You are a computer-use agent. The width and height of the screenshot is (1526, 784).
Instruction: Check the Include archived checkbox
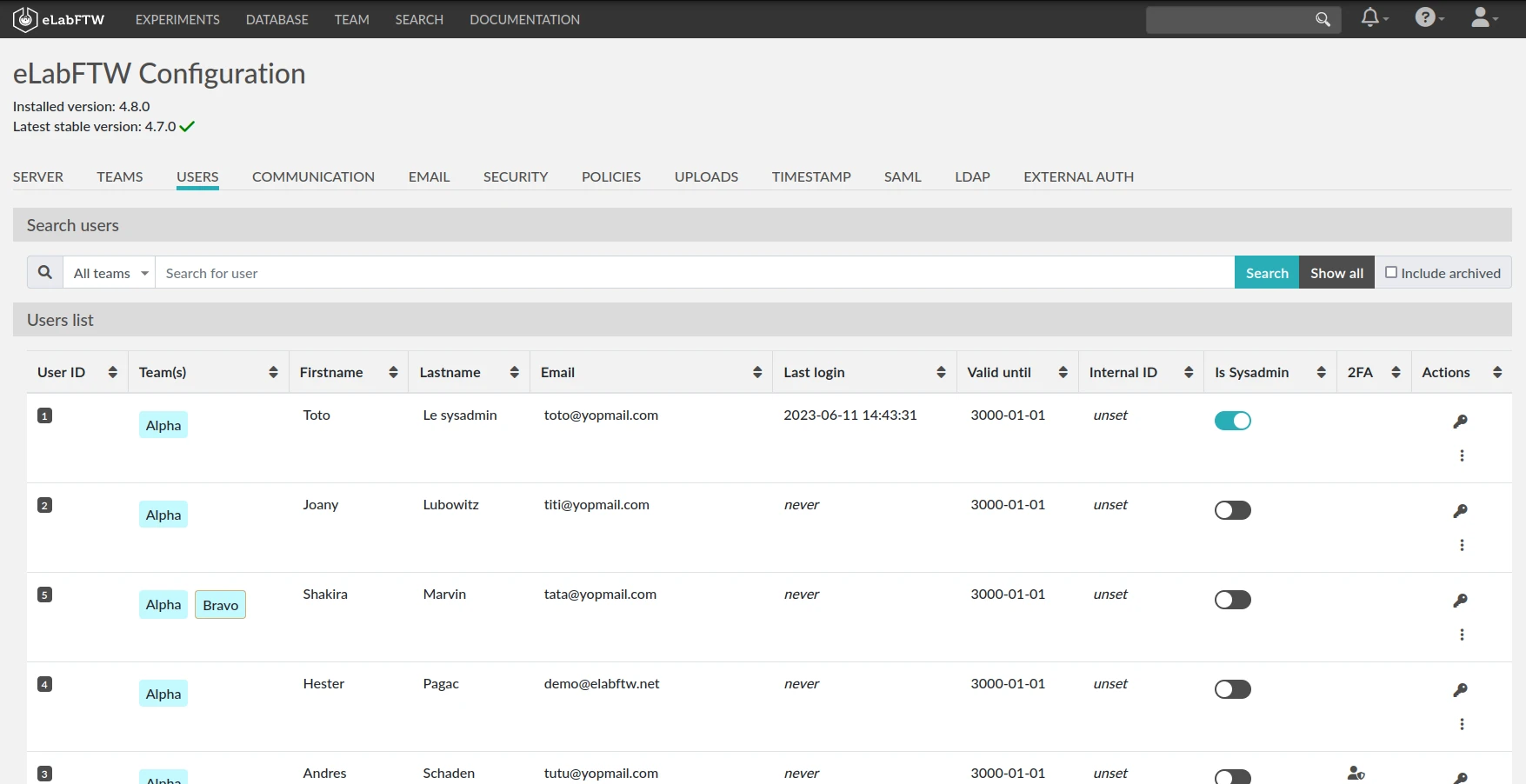[x=1391, y=272]
